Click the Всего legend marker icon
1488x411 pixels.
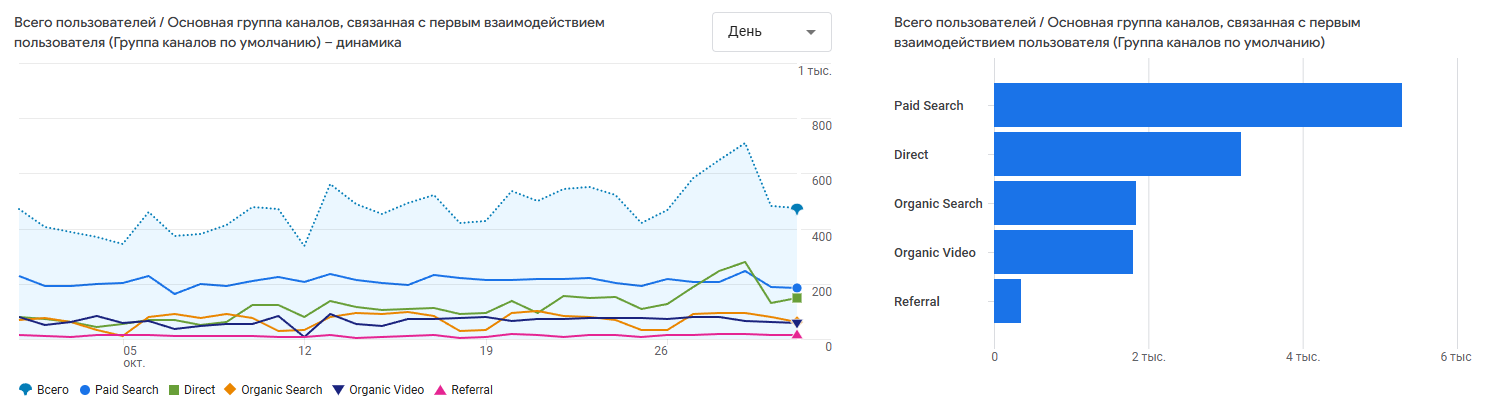pos(25,390)
